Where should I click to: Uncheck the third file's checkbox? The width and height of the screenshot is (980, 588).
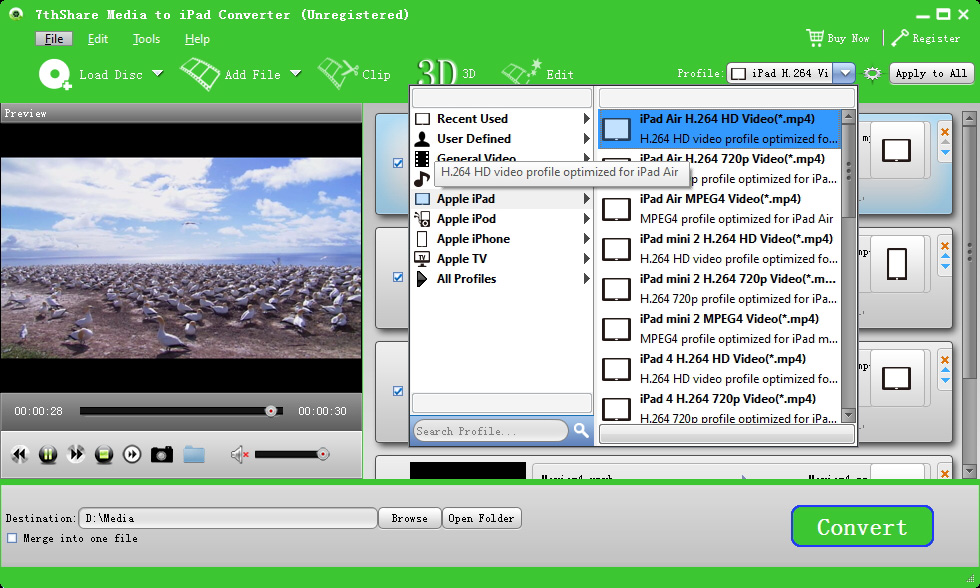coord(398,391)
